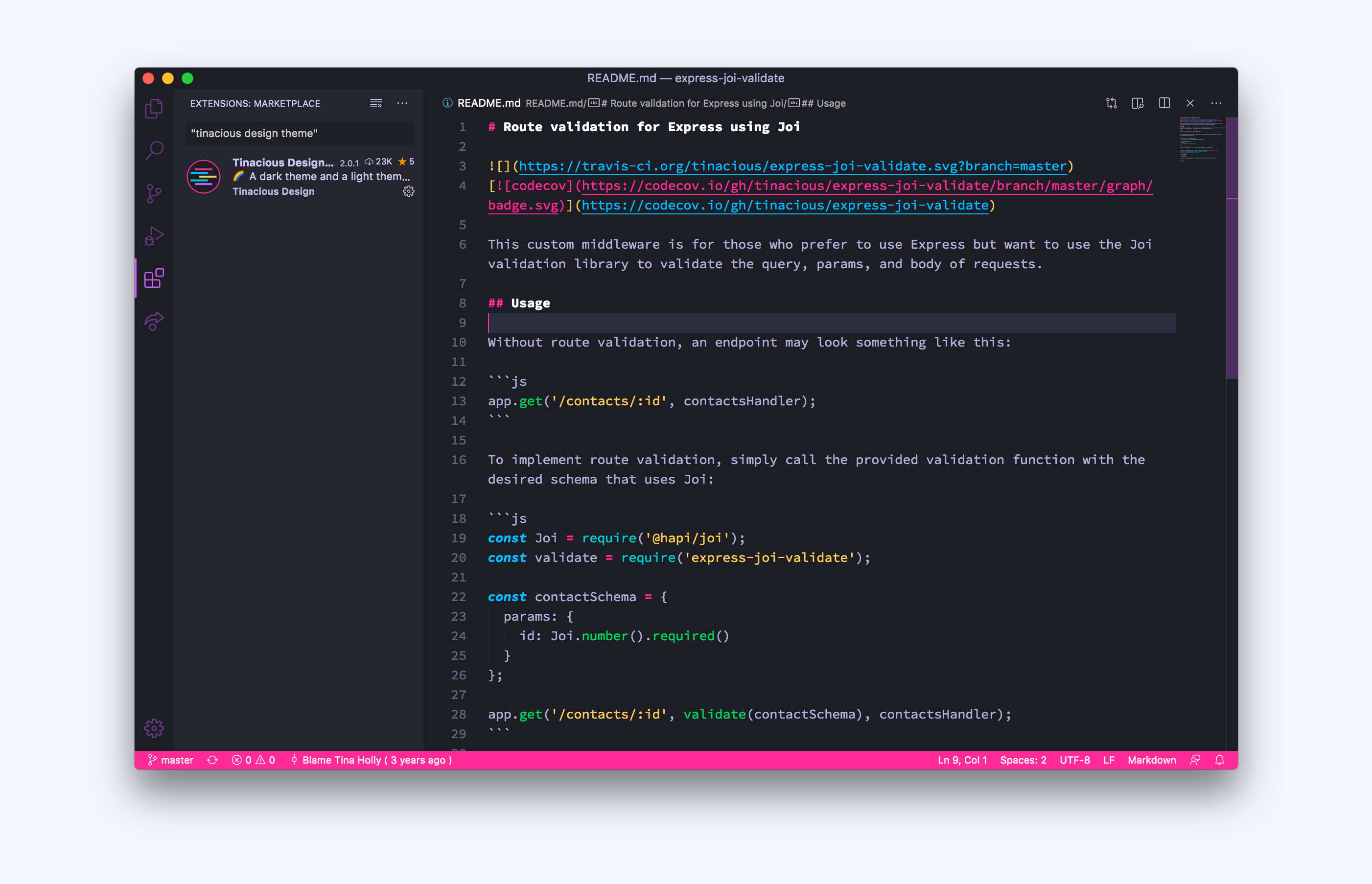Screen dimensions: 1372x884
Task: Open Tinacious Design extension manage gear
Action: 409,191
